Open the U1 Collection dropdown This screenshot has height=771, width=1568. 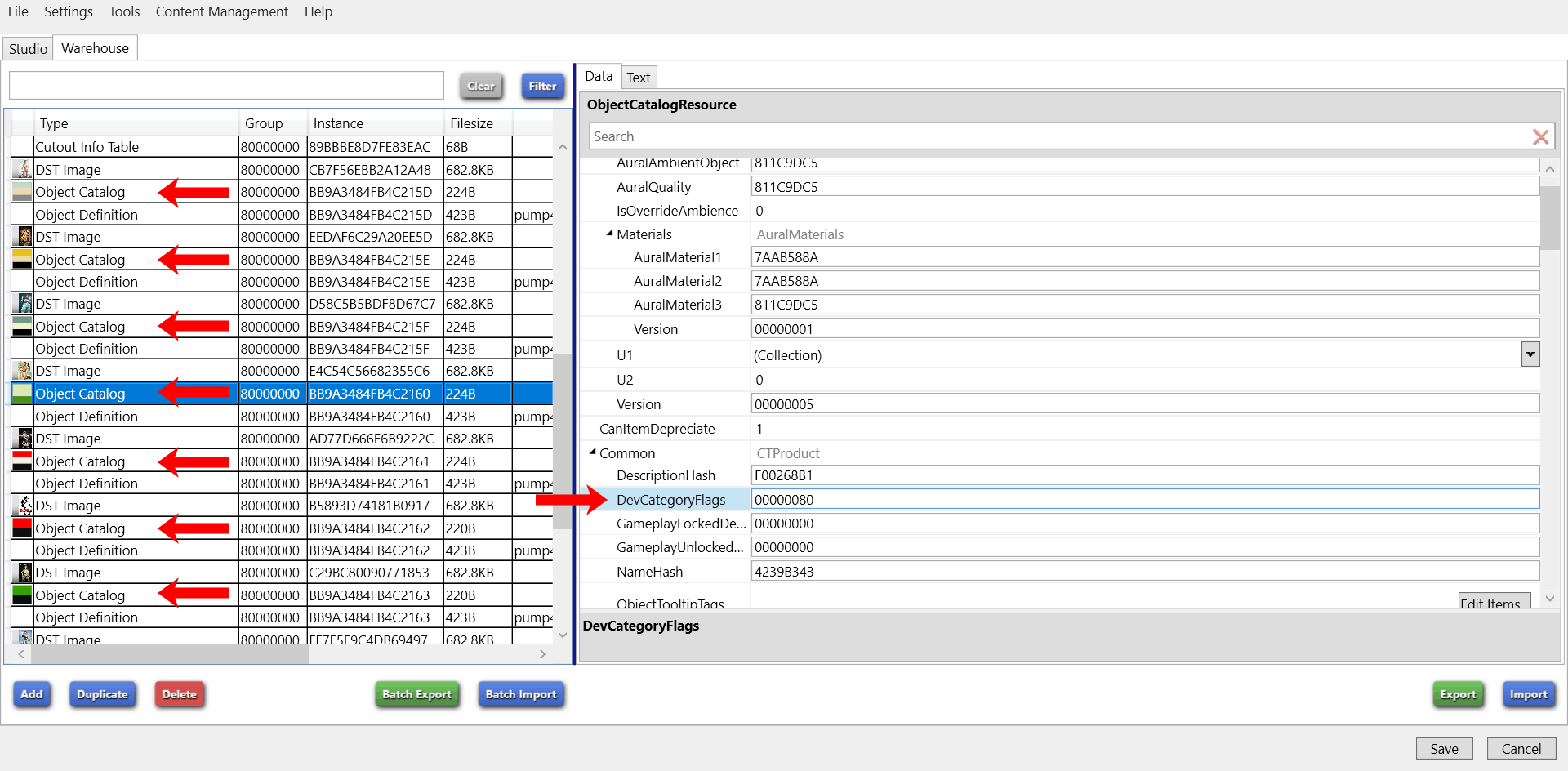tap(1530, 354)
